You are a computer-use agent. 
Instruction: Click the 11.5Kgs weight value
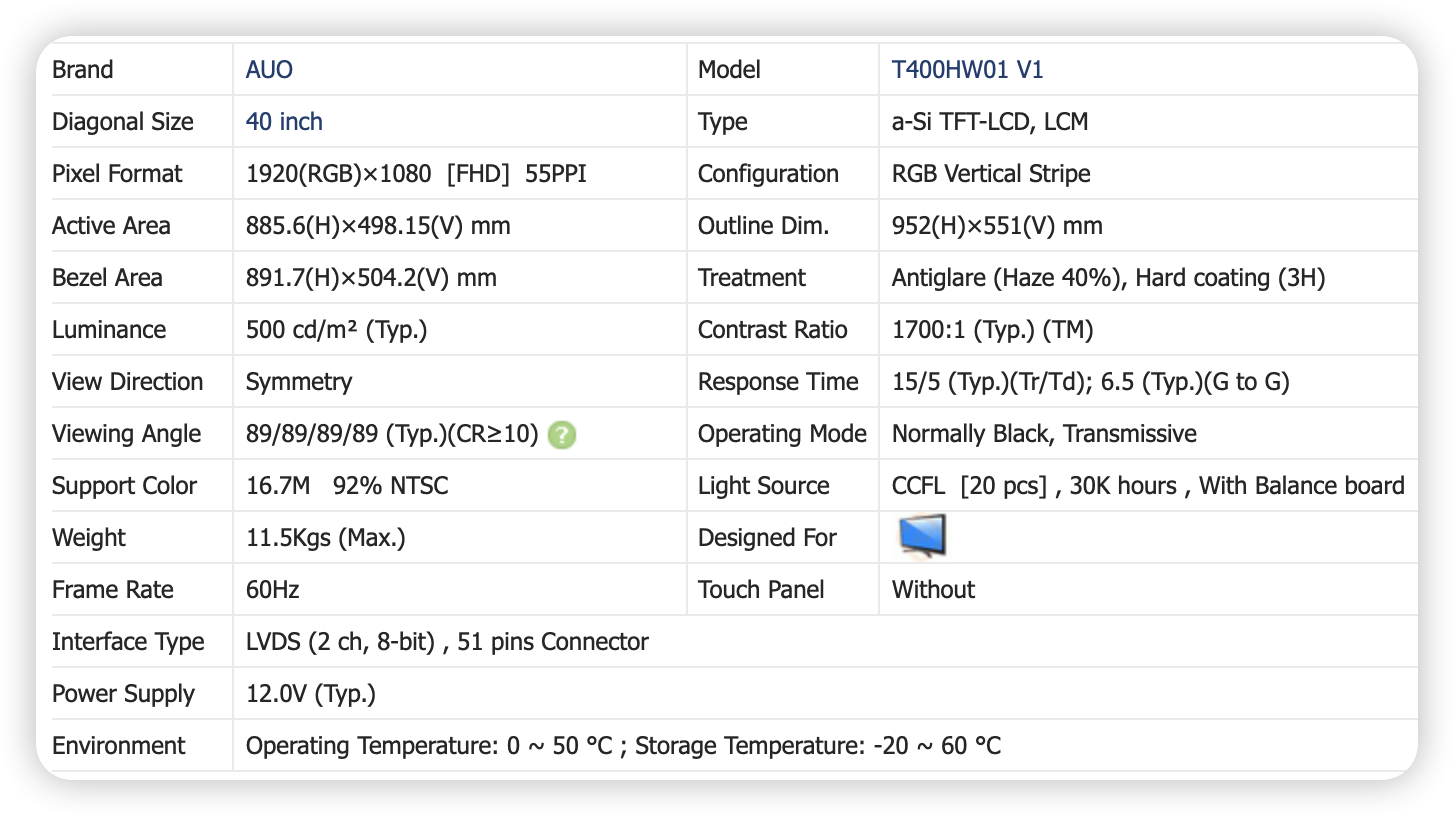click(325, 538)
